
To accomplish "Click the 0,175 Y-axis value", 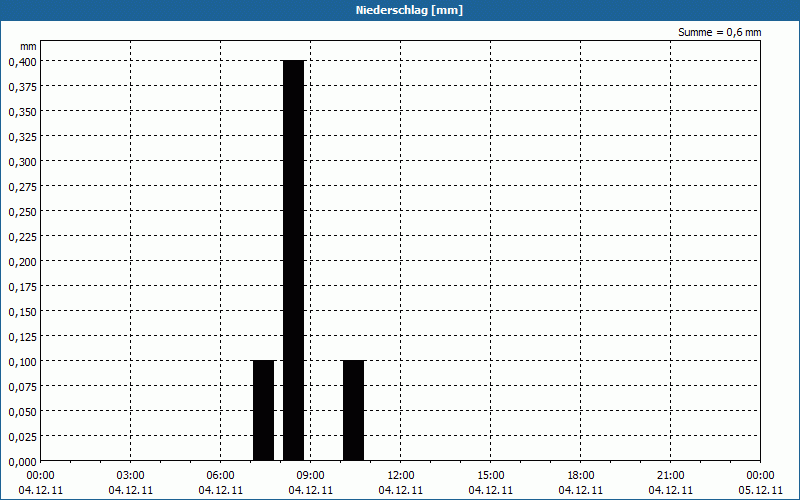I will pos(22,287).
